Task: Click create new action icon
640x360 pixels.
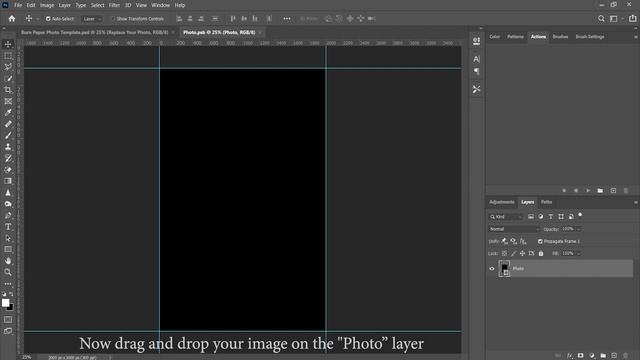Action: (x=613, y=191)
